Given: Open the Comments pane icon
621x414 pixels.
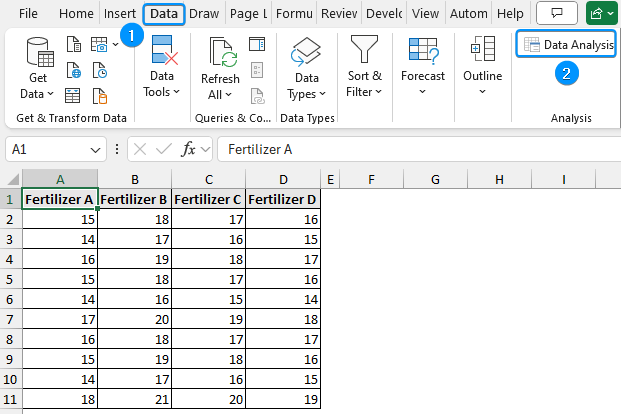Looking at the screenshot, I should click(x=557, y=14).
